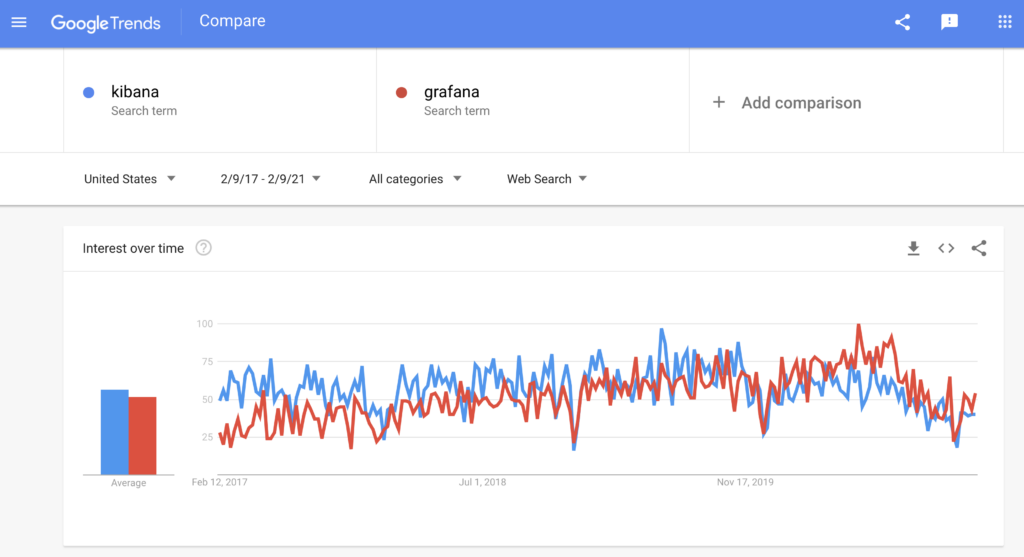Click the embed code icon
The height and width of the screenshot is (557, 1024).
(x=946, y=249)
